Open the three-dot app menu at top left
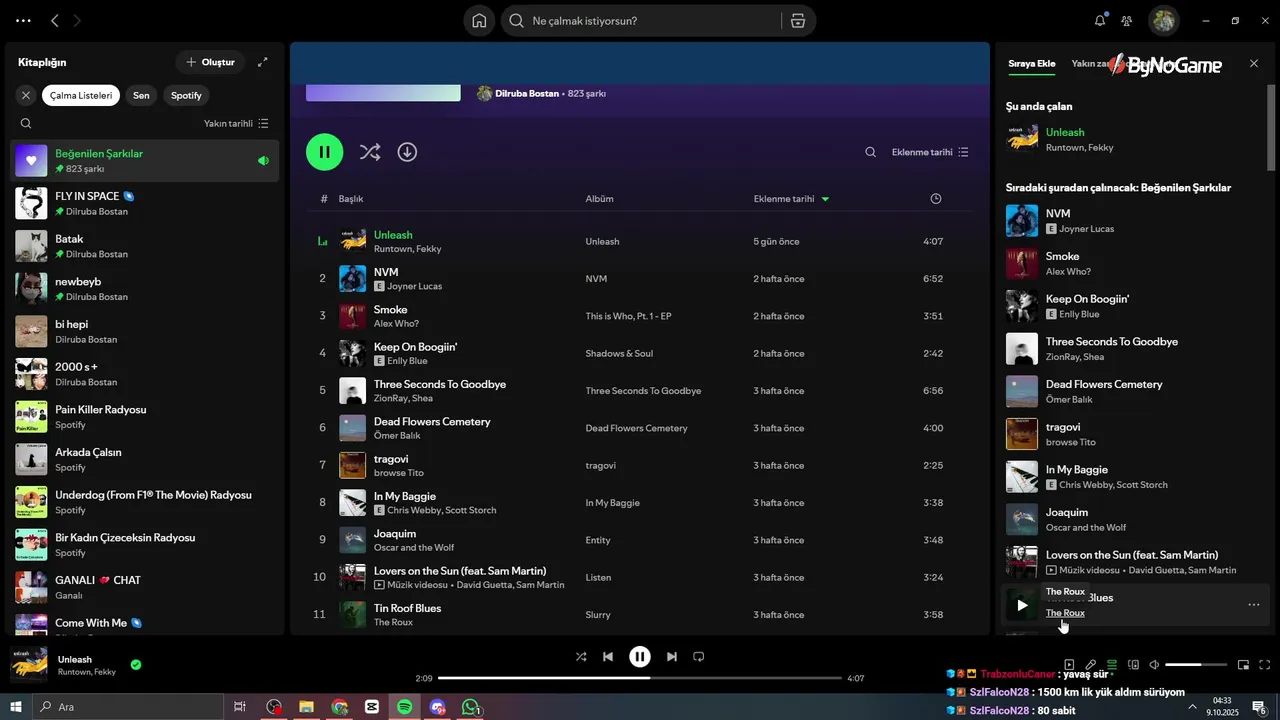The image size is (1280, 720). (24, 20)
